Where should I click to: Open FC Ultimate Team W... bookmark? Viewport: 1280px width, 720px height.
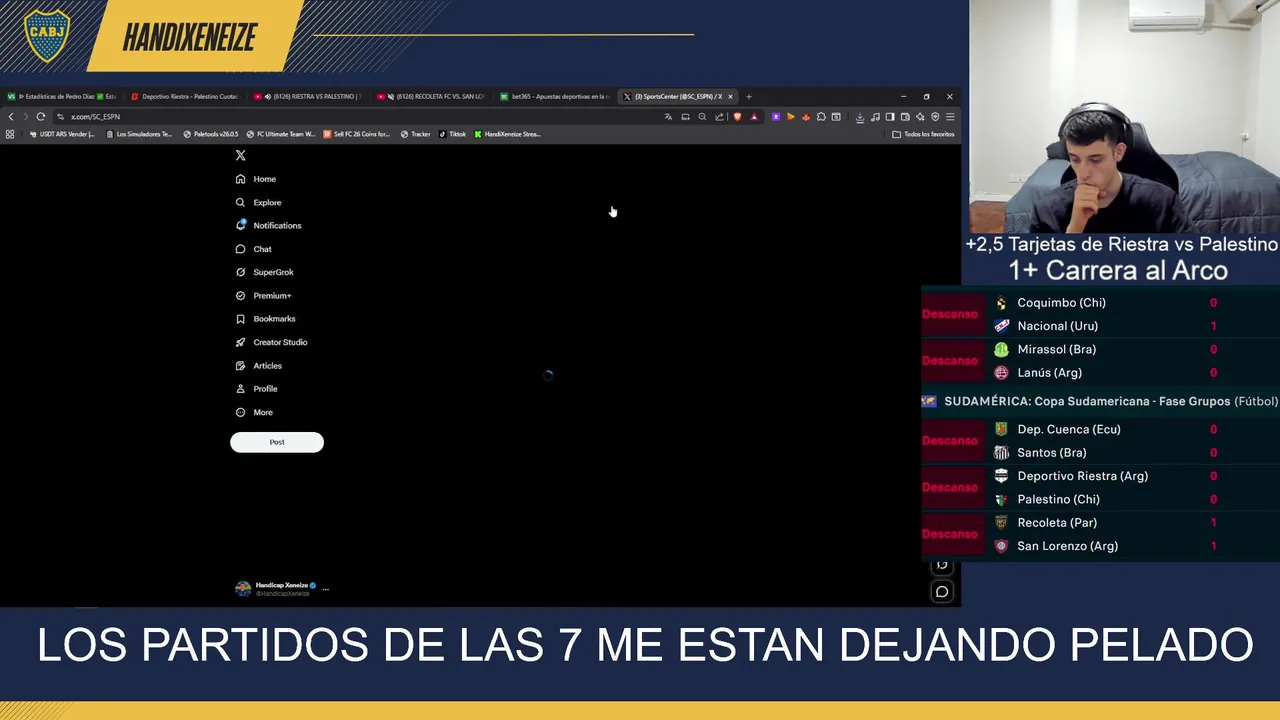[281, 134]
